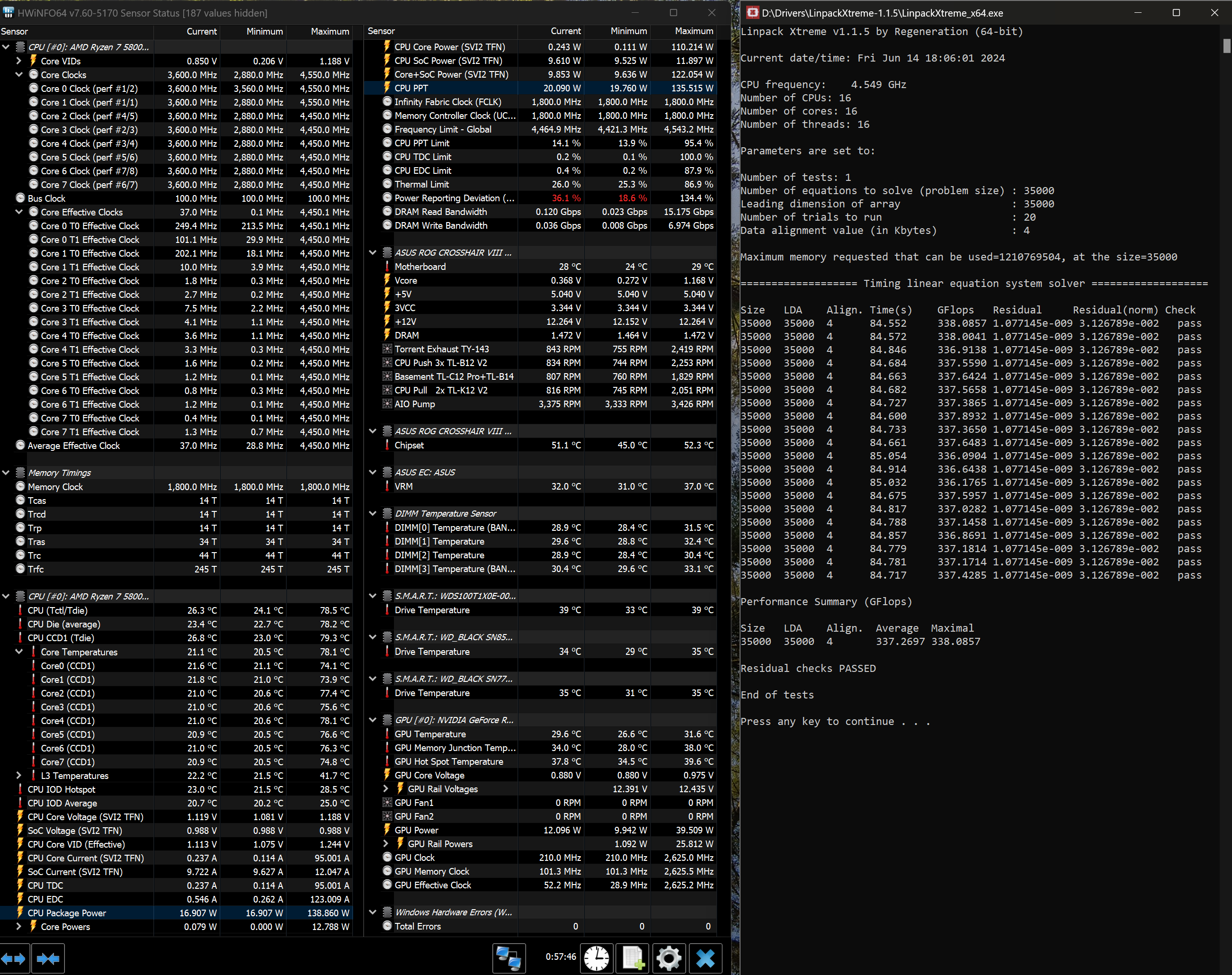This screenshot has width=1232, height=975.
Task: Click the Linpack console vertical scrollbar thumb
Action: coord(1227,45)
